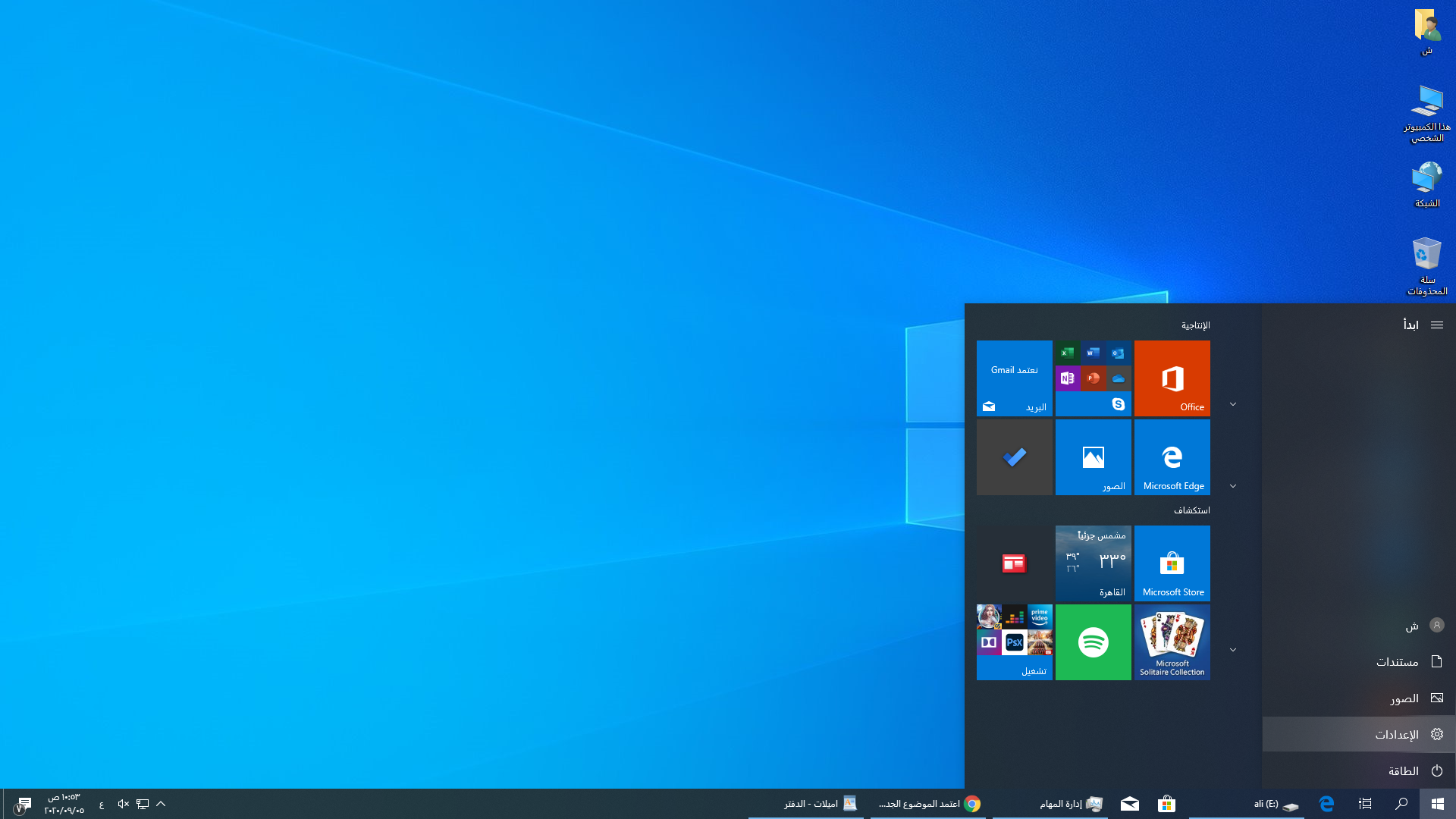Open the Photos tile labeled الصور
The width and height of the screenshot is (1456, 819).
pyautogui.click(x=1093, y=457)
